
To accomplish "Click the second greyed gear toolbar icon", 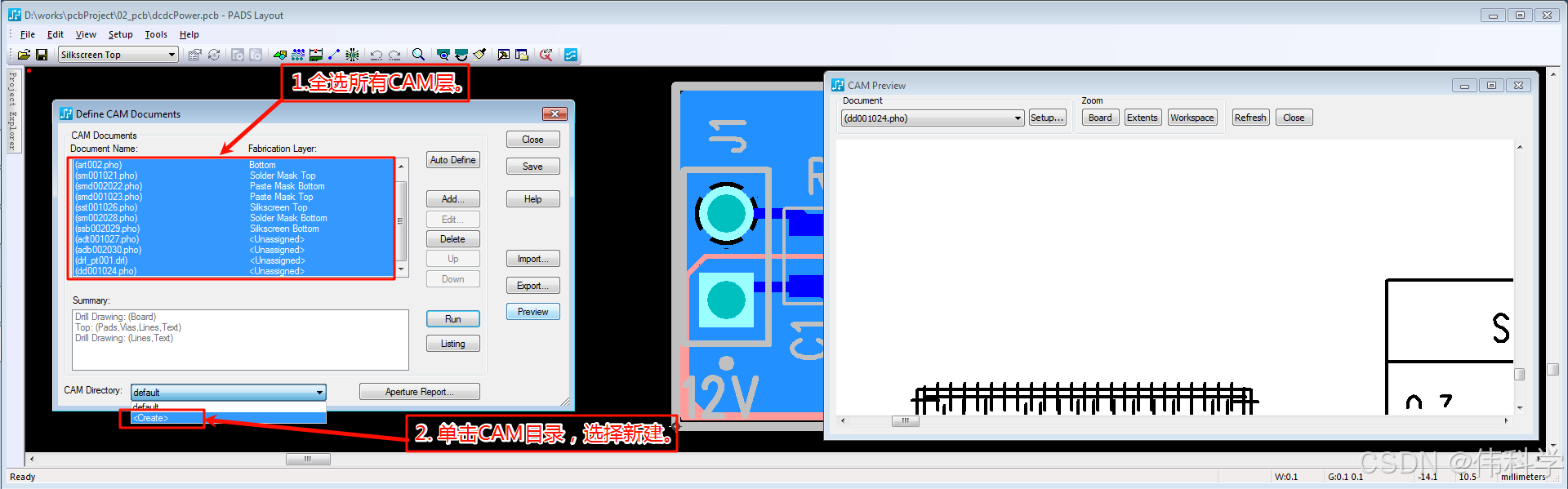I will [x=256, y=55].
